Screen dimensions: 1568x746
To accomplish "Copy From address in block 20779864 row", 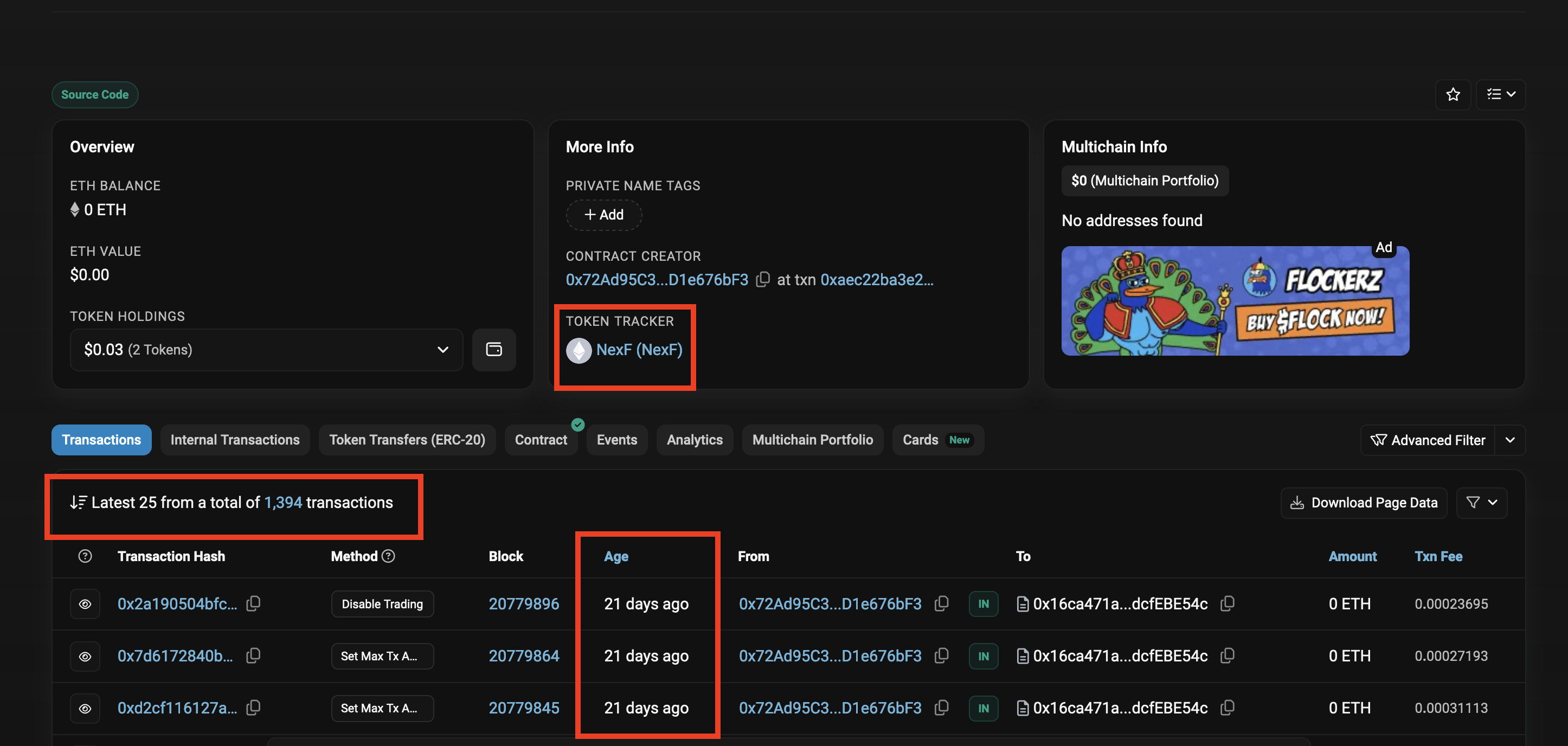I will tap(942, 655).
